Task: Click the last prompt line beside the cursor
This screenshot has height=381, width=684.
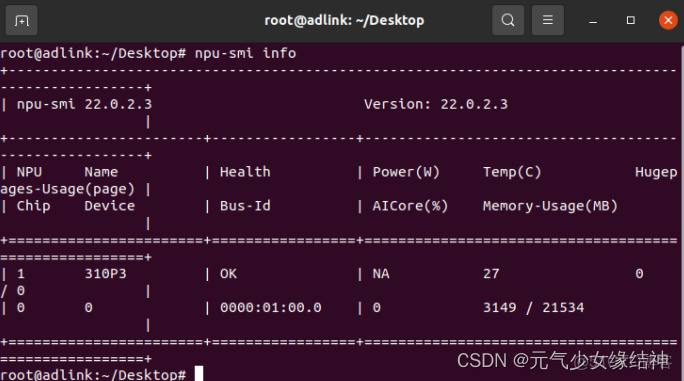Action: pos(93,374)
